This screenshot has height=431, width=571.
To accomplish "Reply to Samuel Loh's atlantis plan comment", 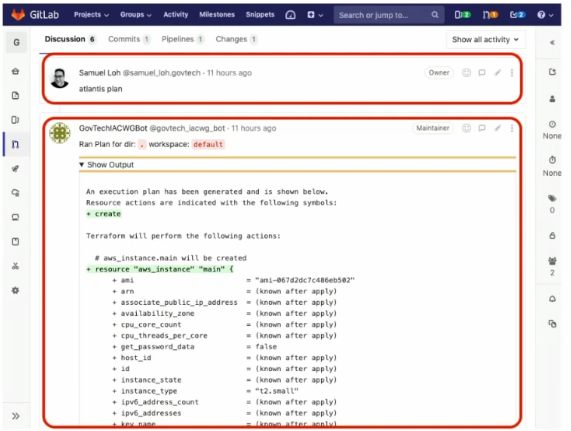I will click(482, 73).
